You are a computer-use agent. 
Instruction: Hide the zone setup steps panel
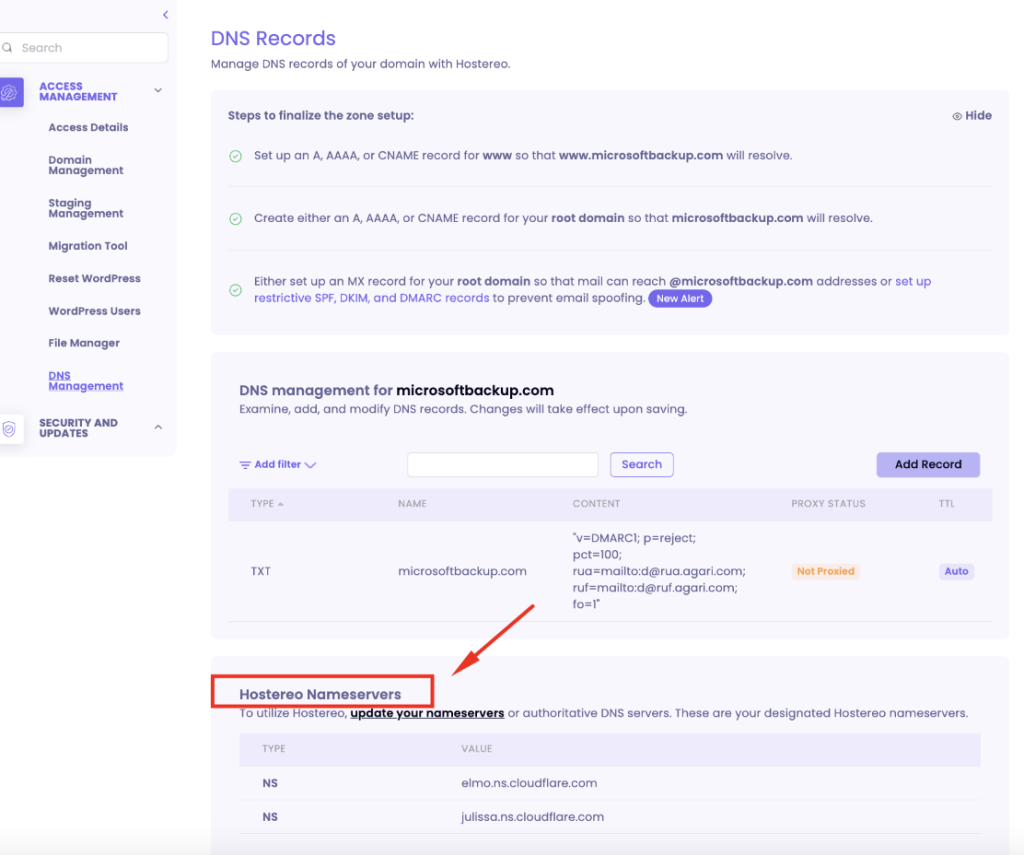coord(972,116)
